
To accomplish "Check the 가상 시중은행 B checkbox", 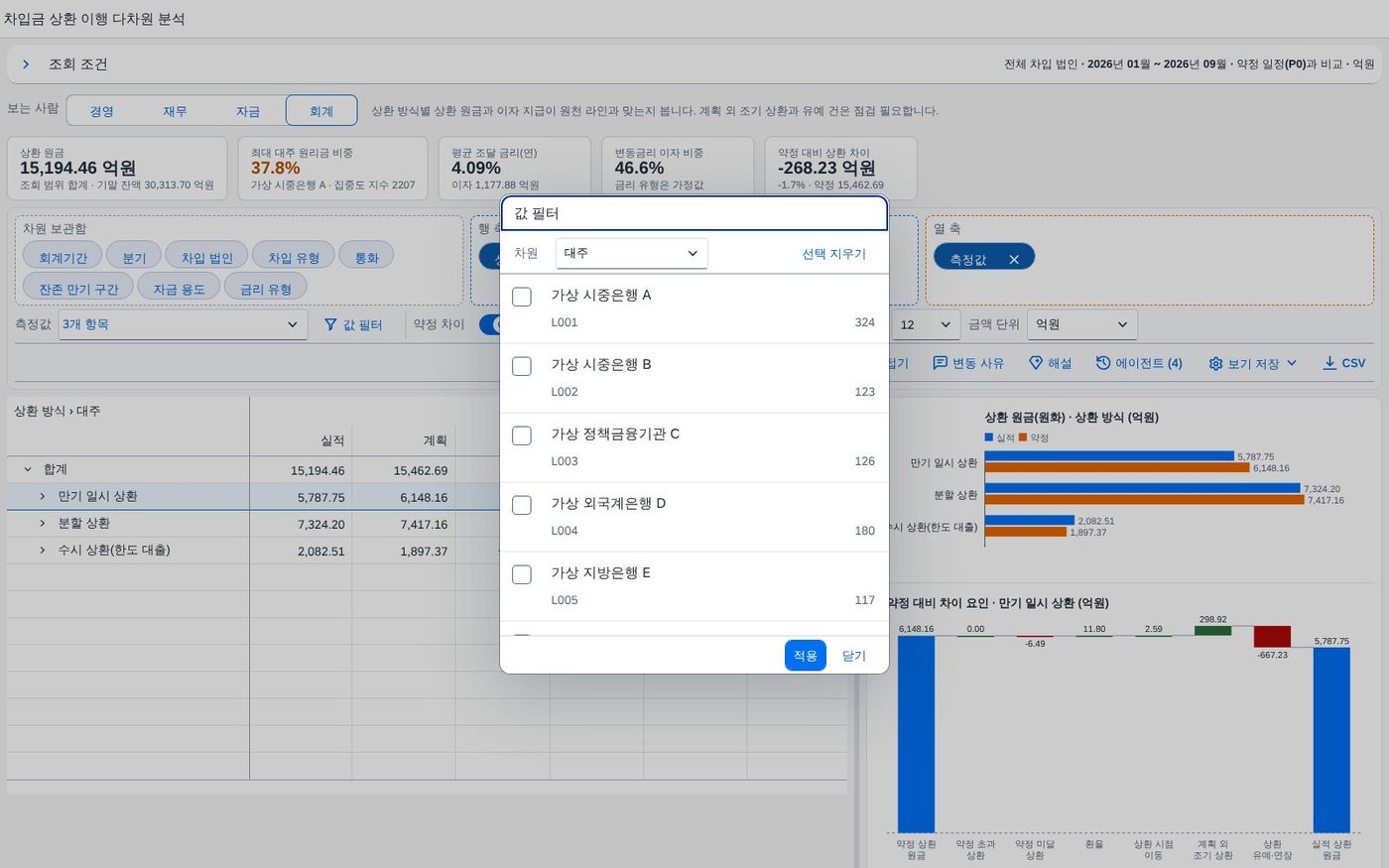I will pos(522,366).
